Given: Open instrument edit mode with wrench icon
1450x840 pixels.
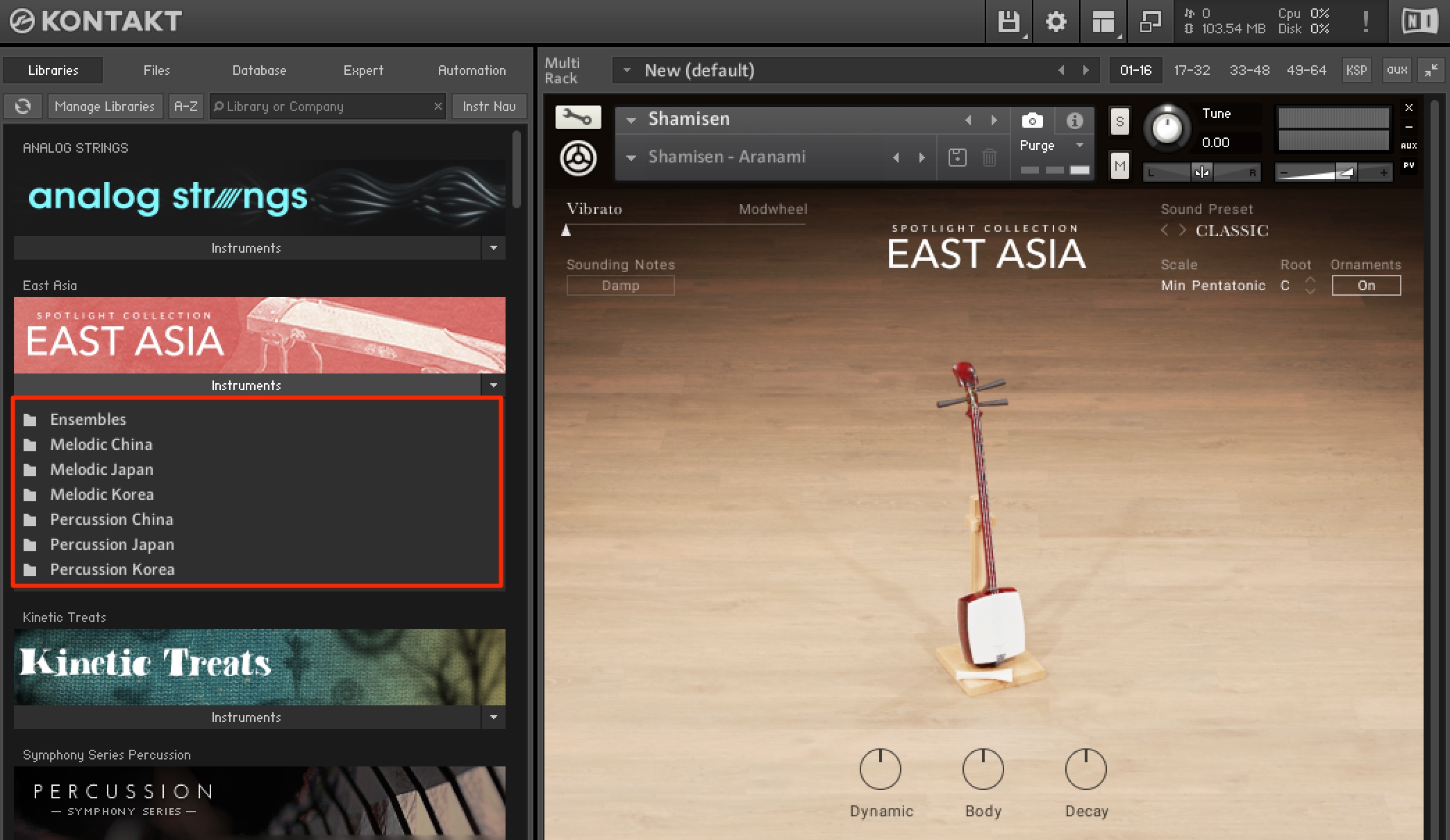Looking at the screenshot, I should (578, 117).
